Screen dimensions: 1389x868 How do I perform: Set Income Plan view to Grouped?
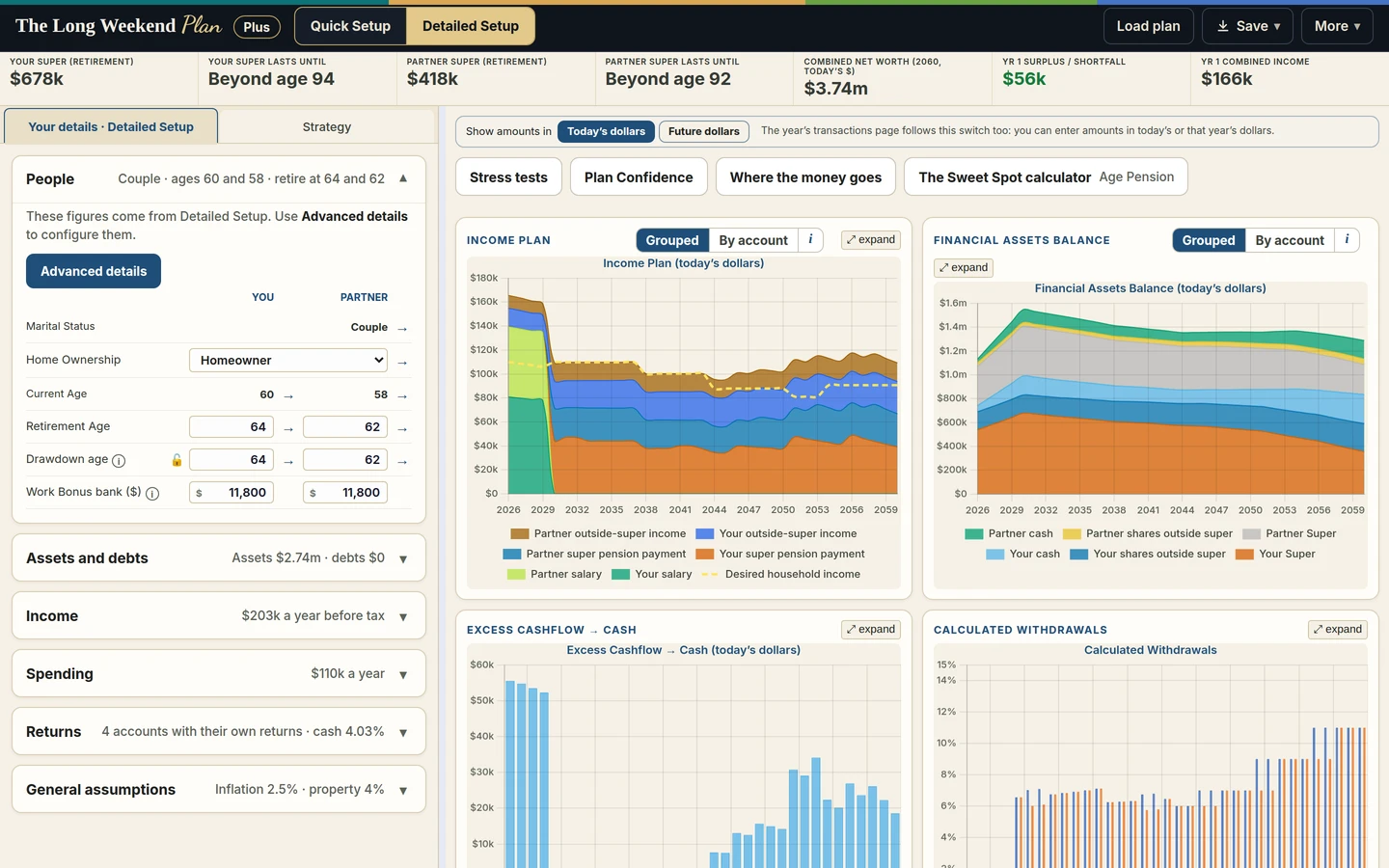pyautogui.click(x=672, y=240)
